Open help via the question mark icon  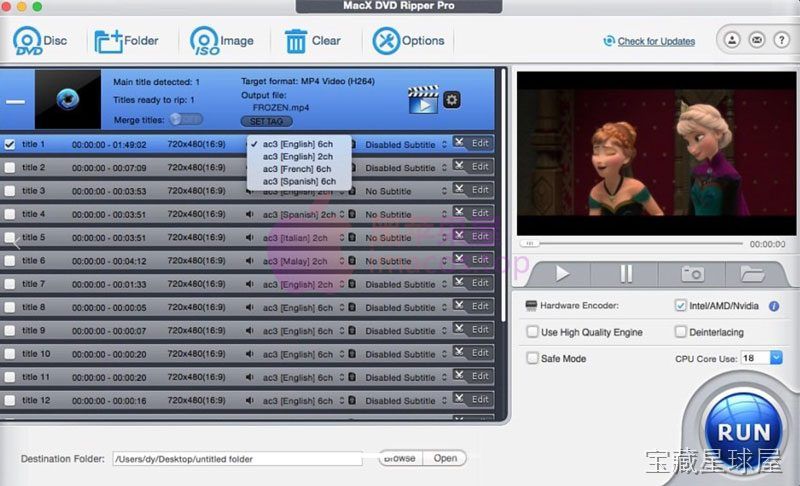pos(781,40)
